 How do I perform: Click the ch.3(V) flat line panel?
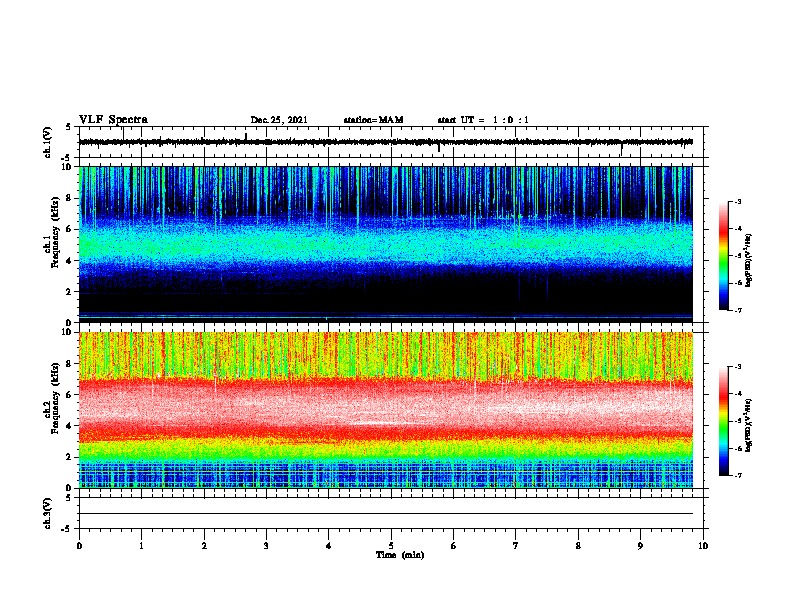391,513
